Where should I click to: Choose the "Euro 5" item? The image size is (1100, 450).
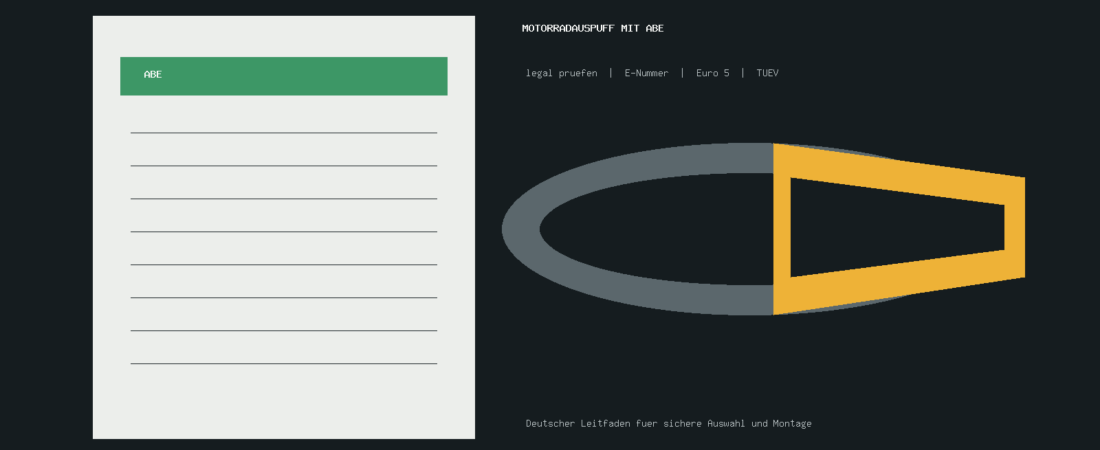point(712,73)
